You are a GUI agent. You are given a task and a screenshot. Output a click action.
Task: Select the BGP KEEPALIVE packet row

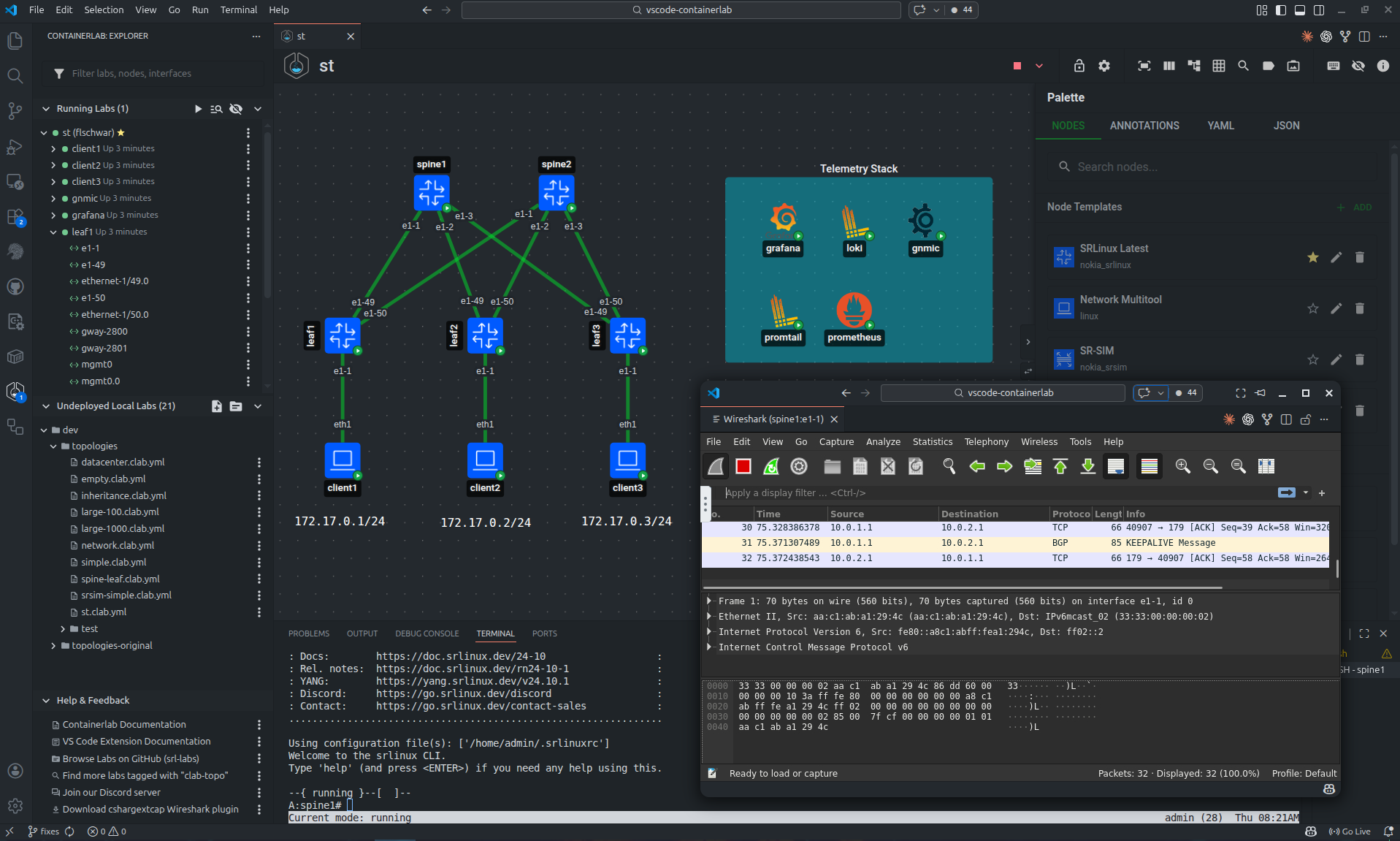(x=1015, y=543)
